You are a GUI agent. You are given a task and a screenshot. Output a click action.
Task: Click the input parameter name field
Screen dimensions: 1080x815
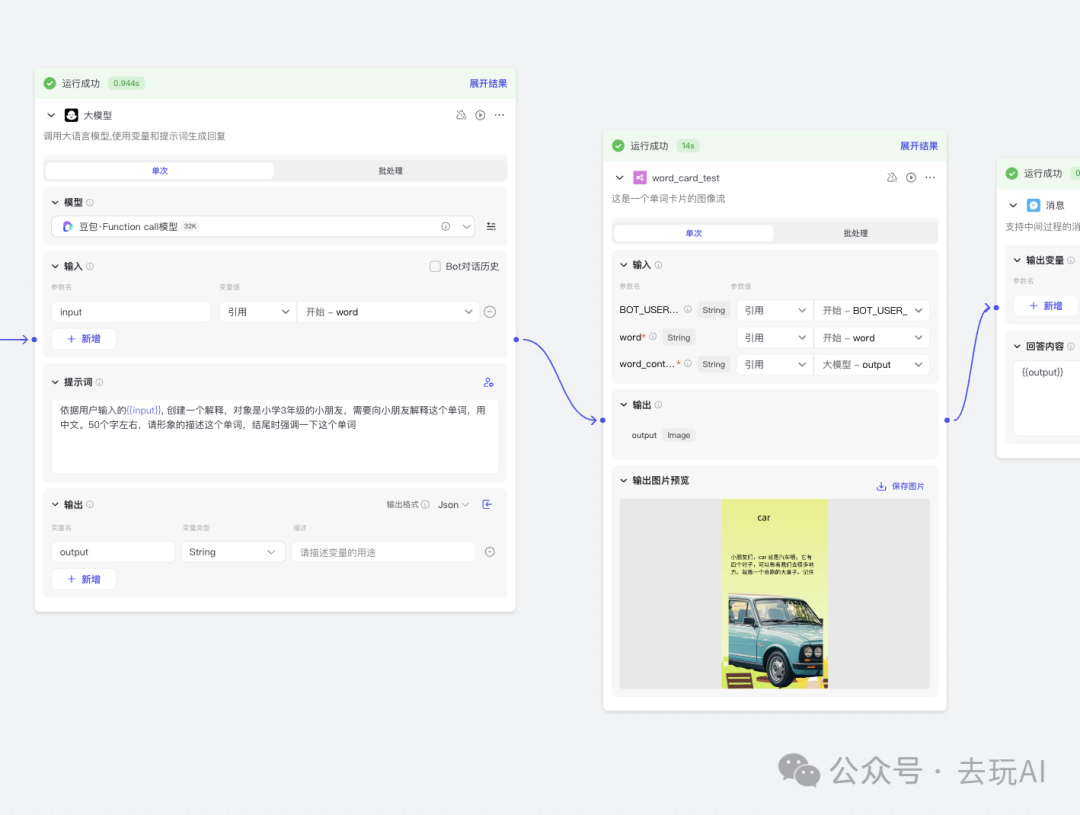coord(131,312)
